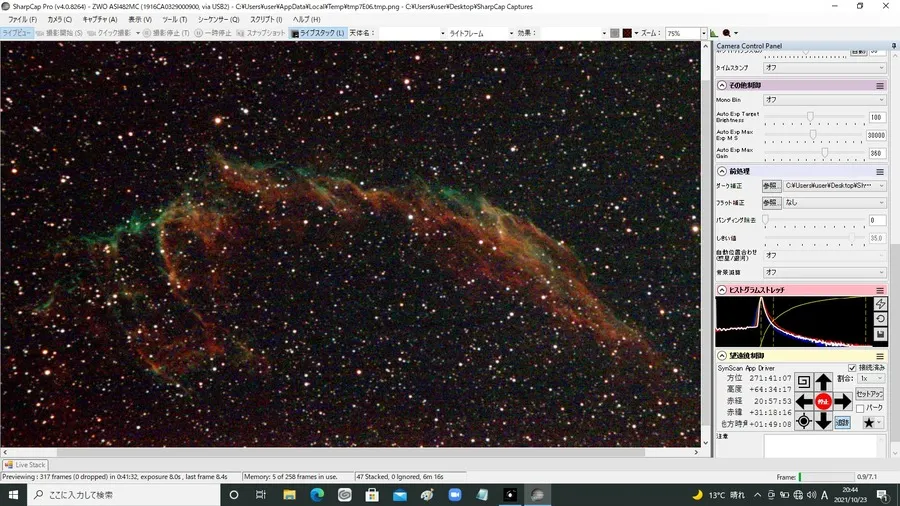Click セットアップ setup button
The image size is (900, 506).
870,394
